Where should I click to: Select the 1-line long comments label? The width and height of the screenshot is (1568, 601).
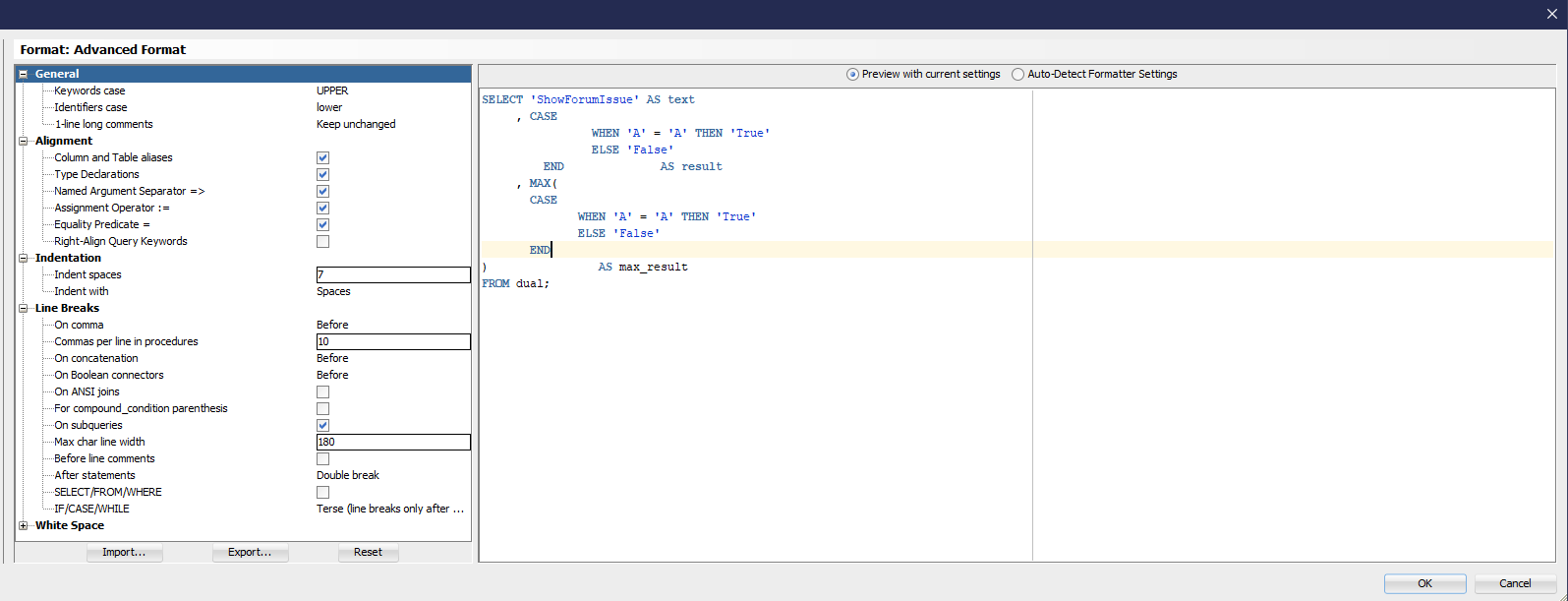(x=103, y=124)
